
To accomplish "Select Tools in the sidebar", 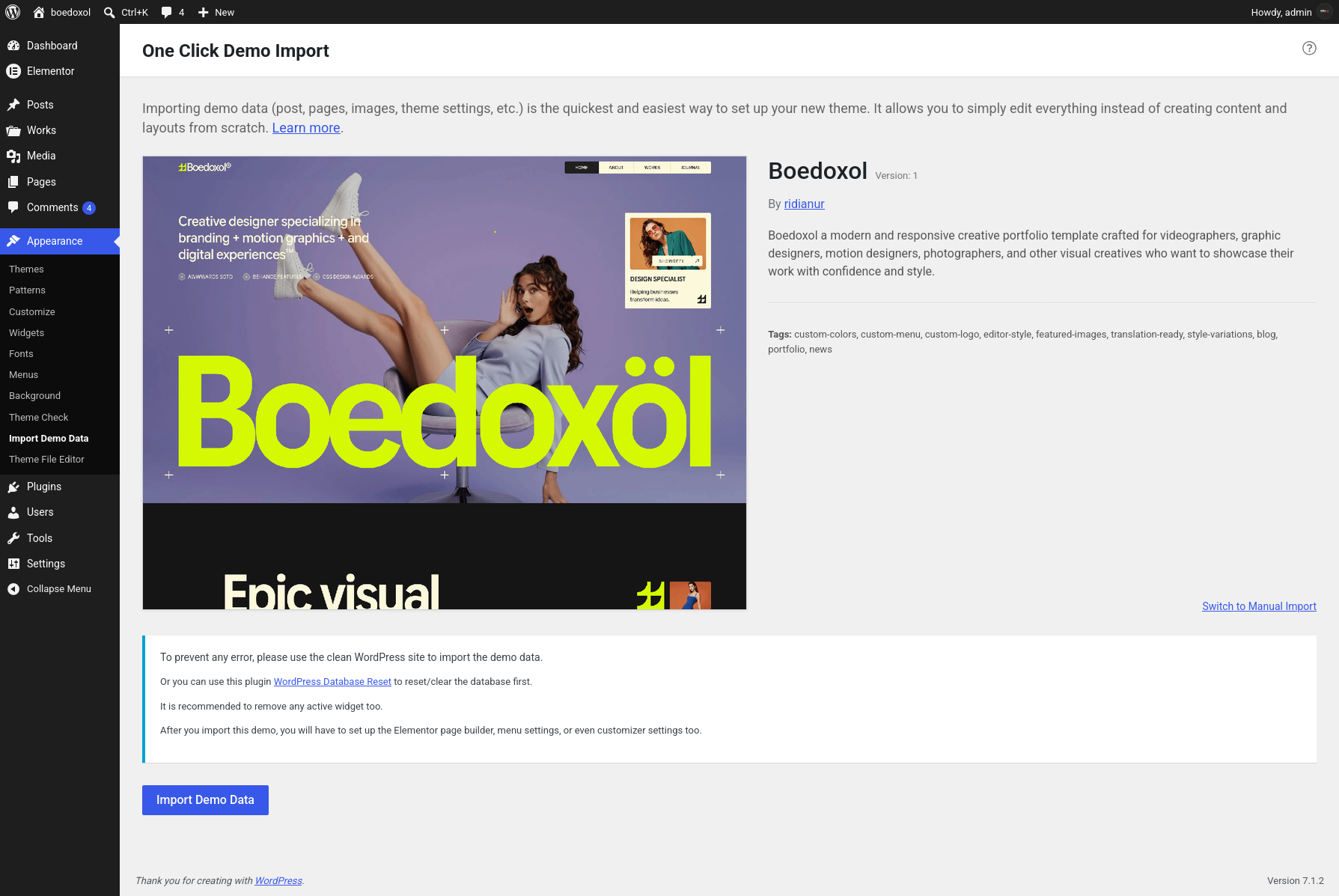I will (x=60, y=538).
